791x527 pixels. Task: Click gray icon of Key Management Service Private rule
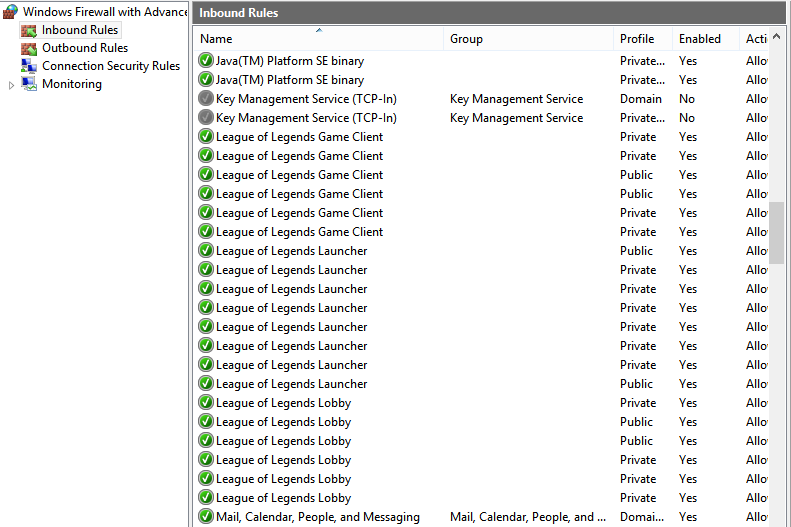205,118
